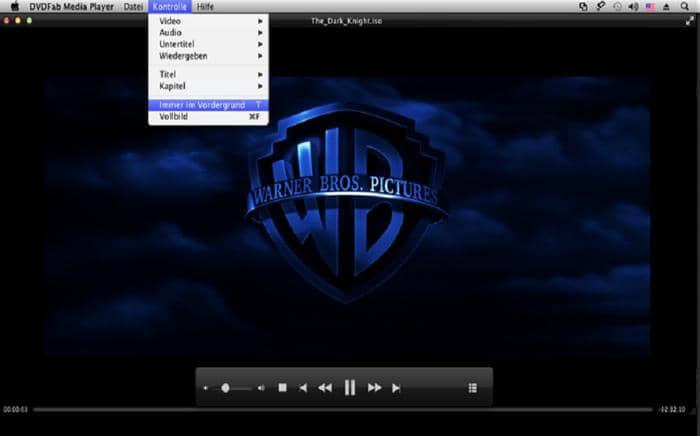Screen dimensions: 700x436
Task: Close the Kontrolle menu
Action: tap(170, 7)
